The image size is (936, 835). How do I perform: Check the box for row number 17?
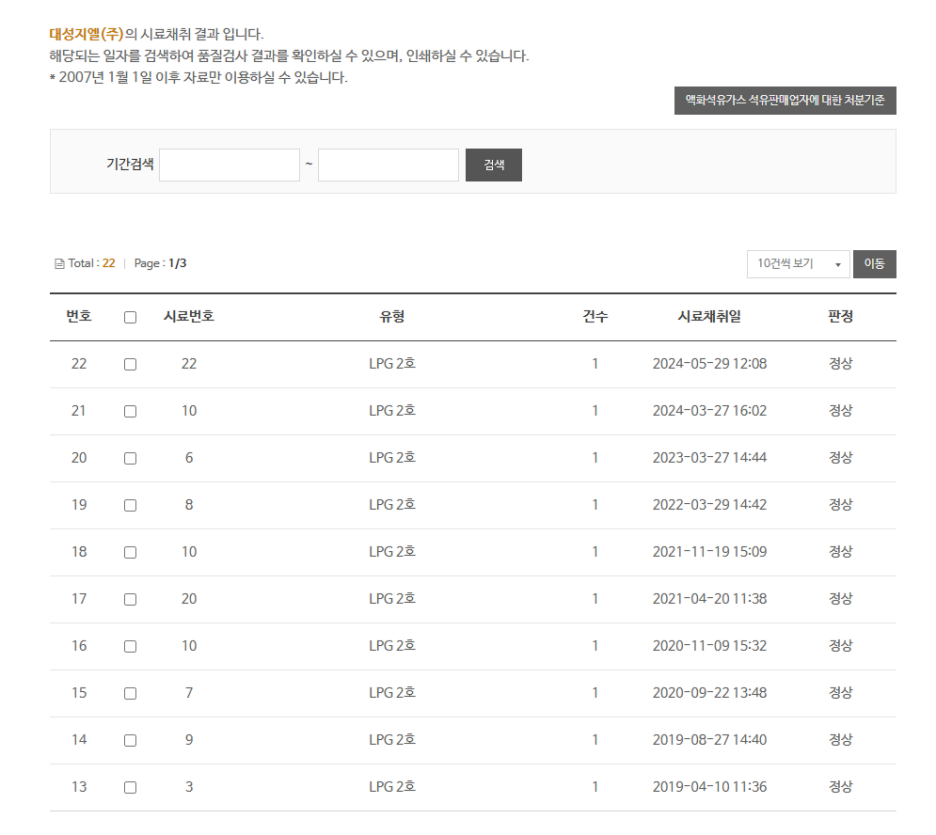[130, 599]
